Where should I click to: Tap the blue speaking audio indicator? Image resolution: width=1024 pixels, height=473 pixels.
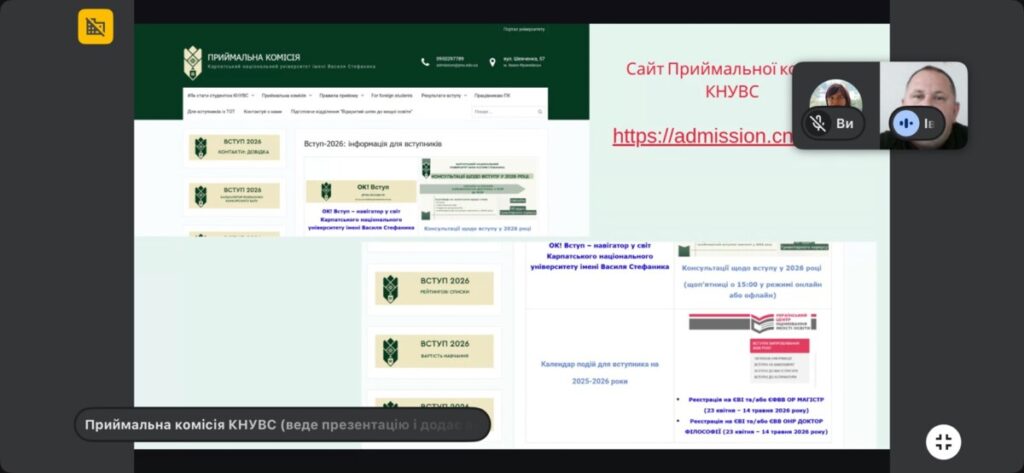[906, 124]
